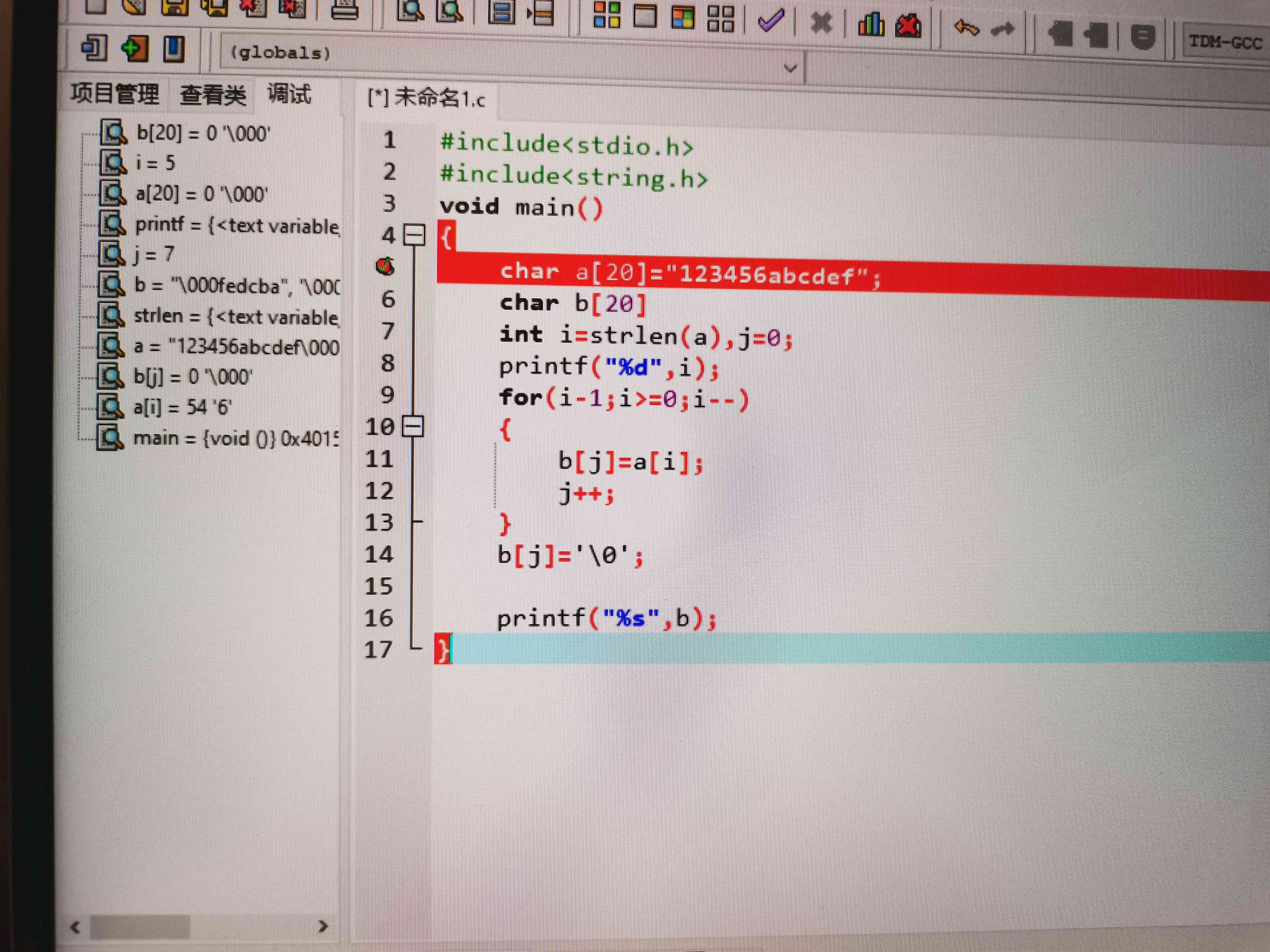This screenshot has height=952, width=1270.
Task: Click the Compile icon with four colored squares
Action: 606,15
